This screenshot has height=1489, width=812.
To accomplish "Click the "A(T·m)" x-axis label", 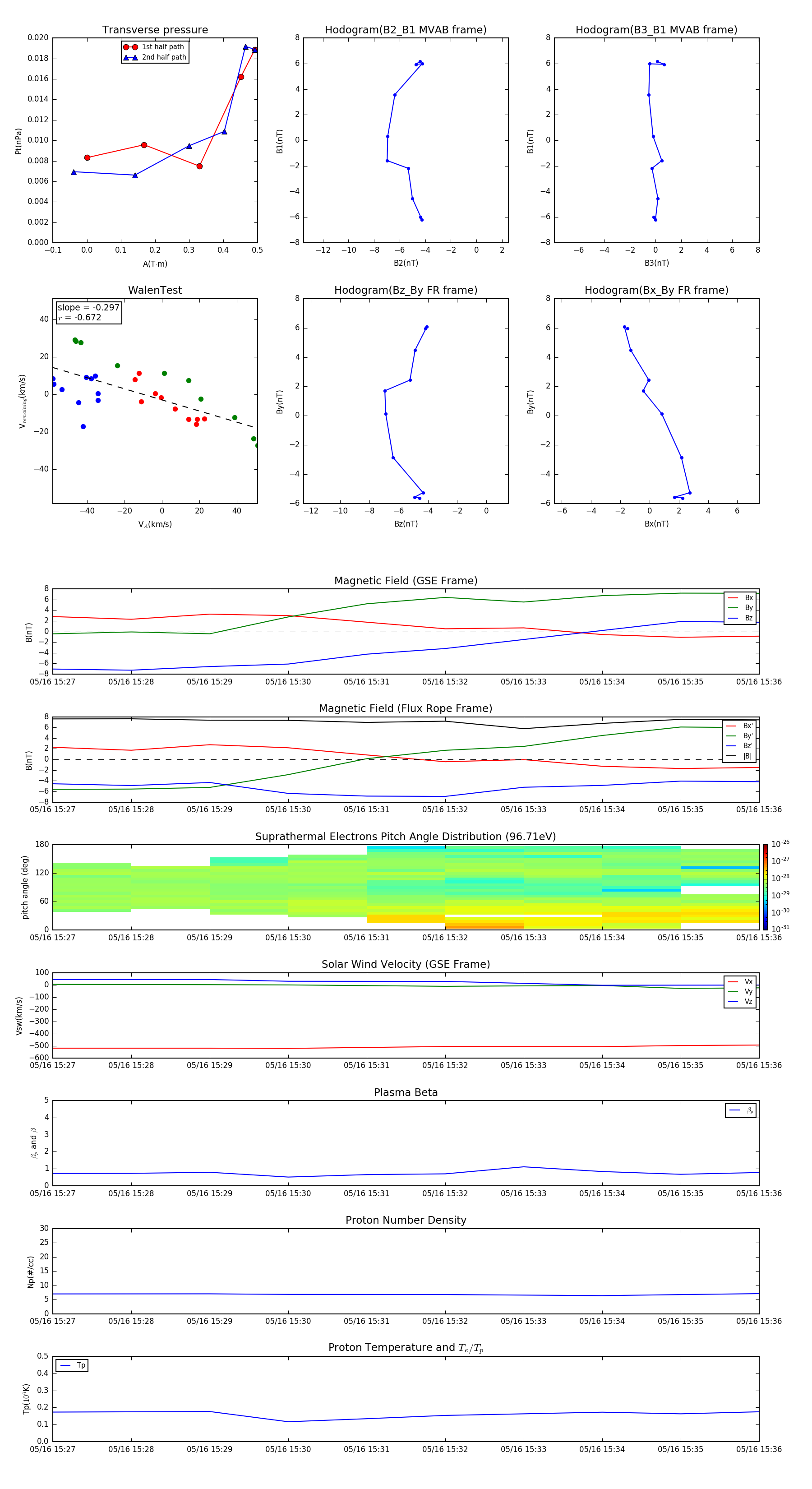I will [x=155, y=264].
